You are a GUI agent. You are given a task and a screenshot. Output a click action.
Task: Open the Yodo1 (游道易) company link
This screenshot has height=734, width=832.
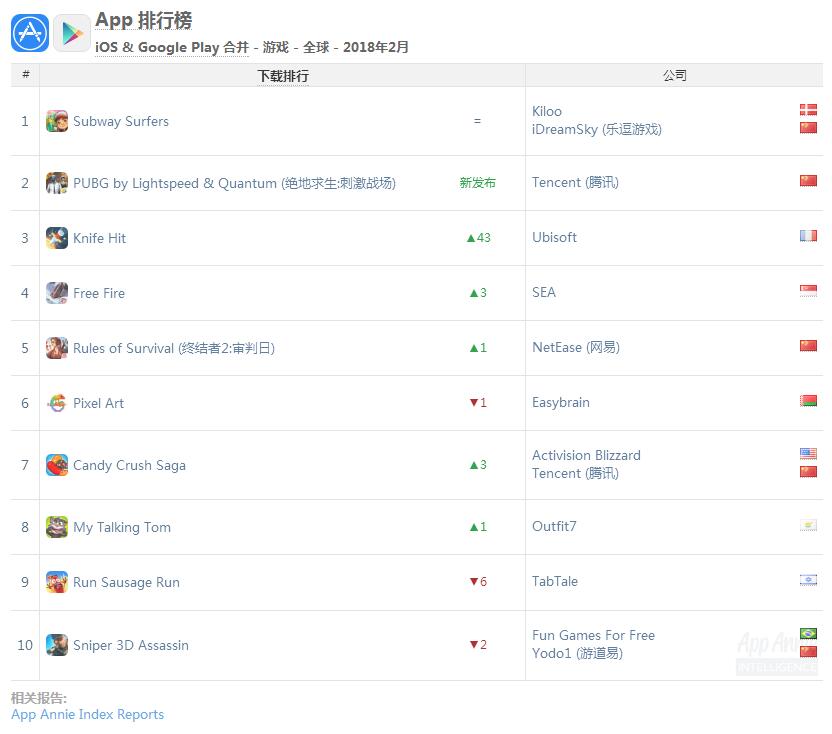coord(578,653)
